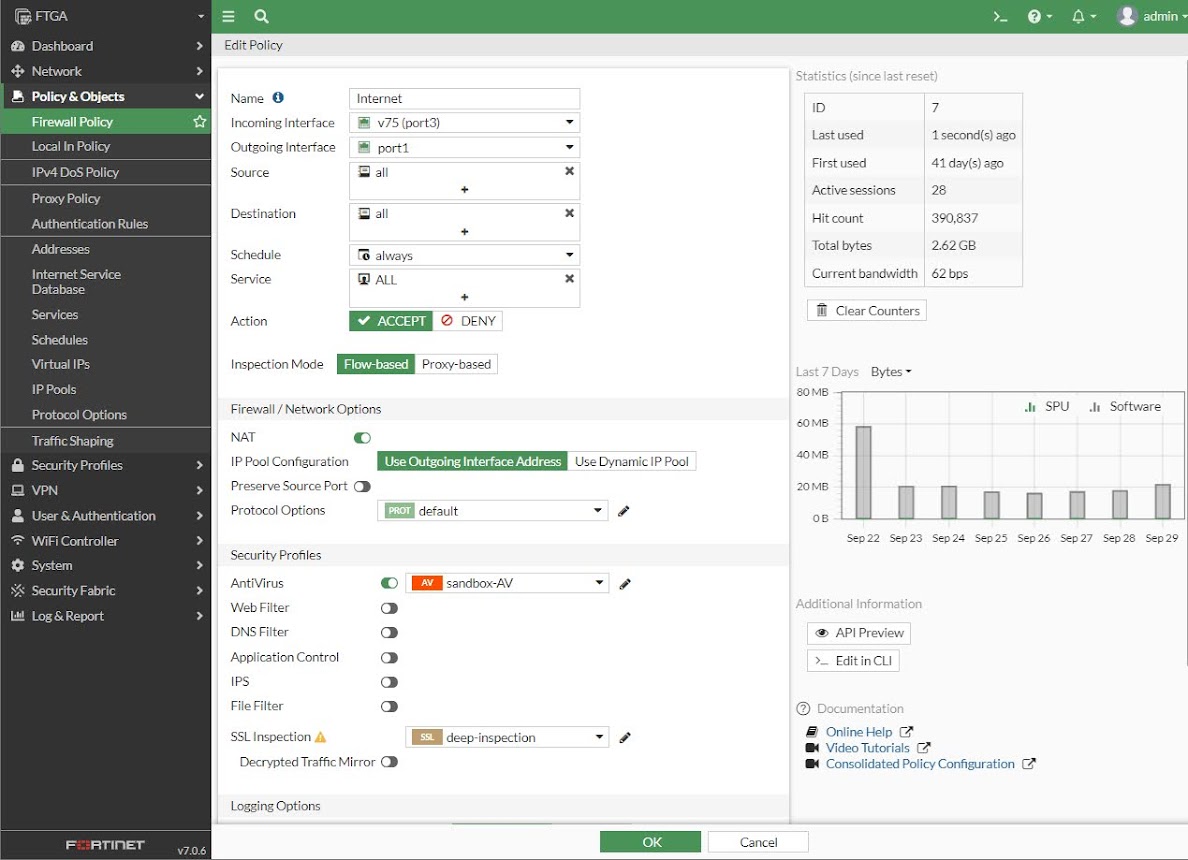Expand the Schedule always dropdown
This screenshot has width=1188, height=860.
click(464, 255)
